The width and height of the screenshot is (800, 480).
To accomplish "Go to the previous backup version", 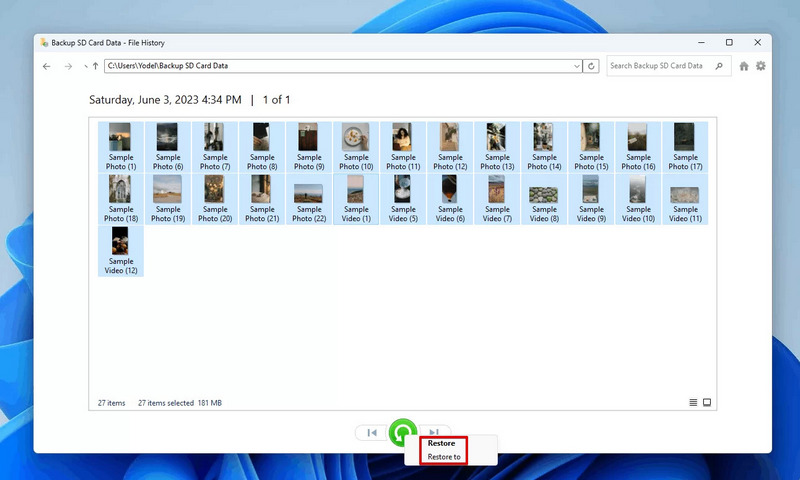I will click(371, 433).
